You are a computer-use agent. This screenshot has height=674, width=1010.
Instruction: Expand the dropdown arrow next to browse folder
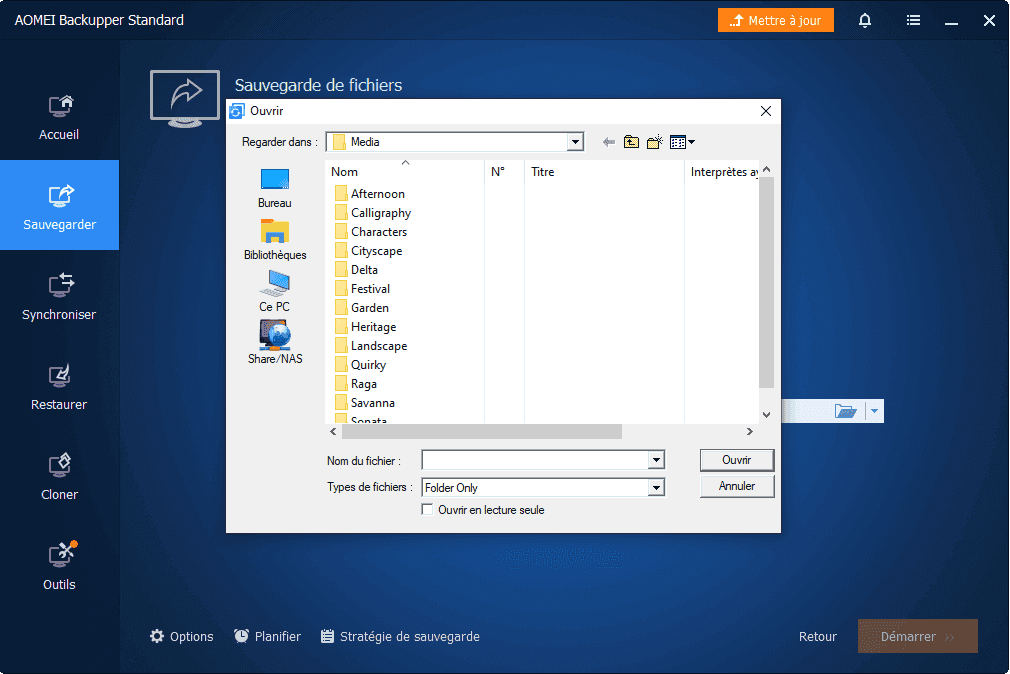click(x=874, y=410)
